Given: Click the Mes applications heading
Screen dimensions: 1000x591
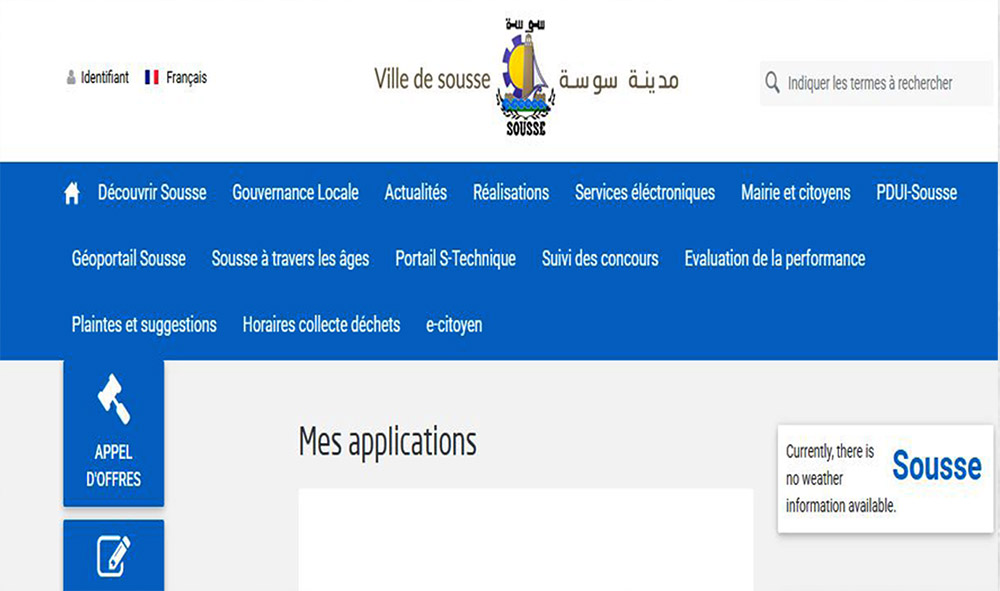Looking at the screenshot, I should [x=388, y=441].
